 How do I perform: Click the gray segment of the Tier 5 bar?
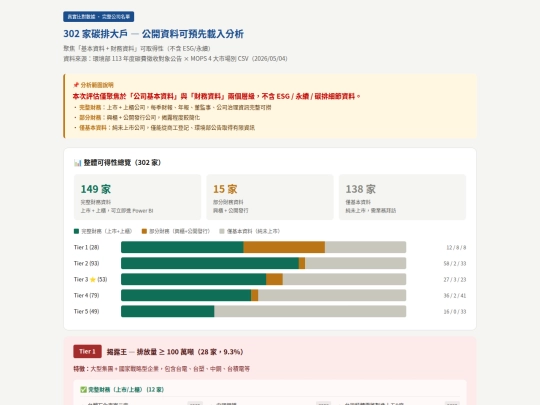coord(310,311)
